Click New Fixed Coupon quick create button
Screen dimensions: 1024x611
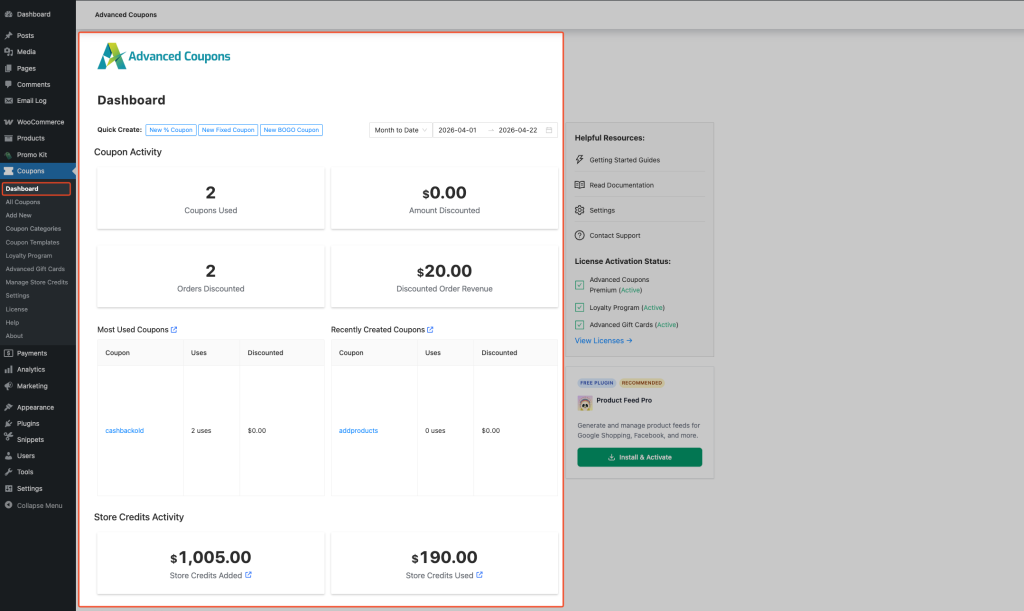pyautogui.click(x=228, y=130)
